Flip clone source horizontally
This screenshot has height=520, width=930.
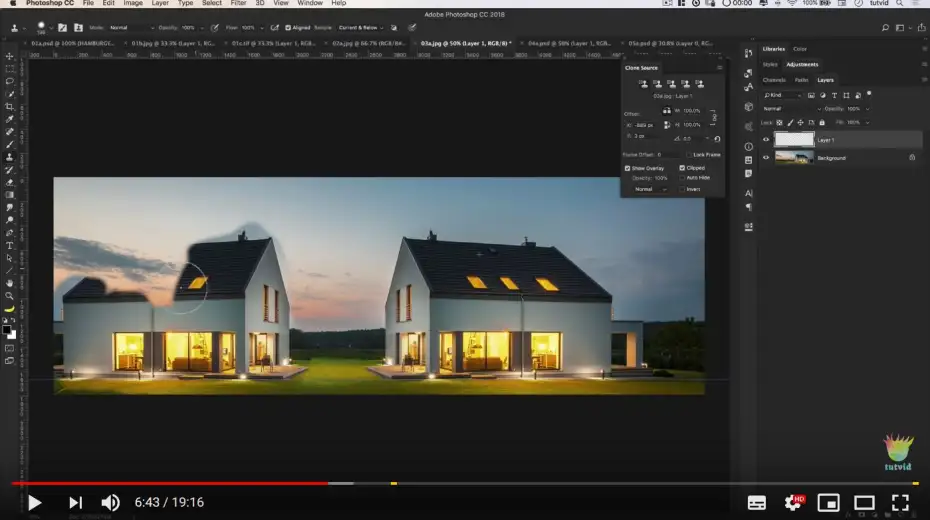[x=667, y=111]
